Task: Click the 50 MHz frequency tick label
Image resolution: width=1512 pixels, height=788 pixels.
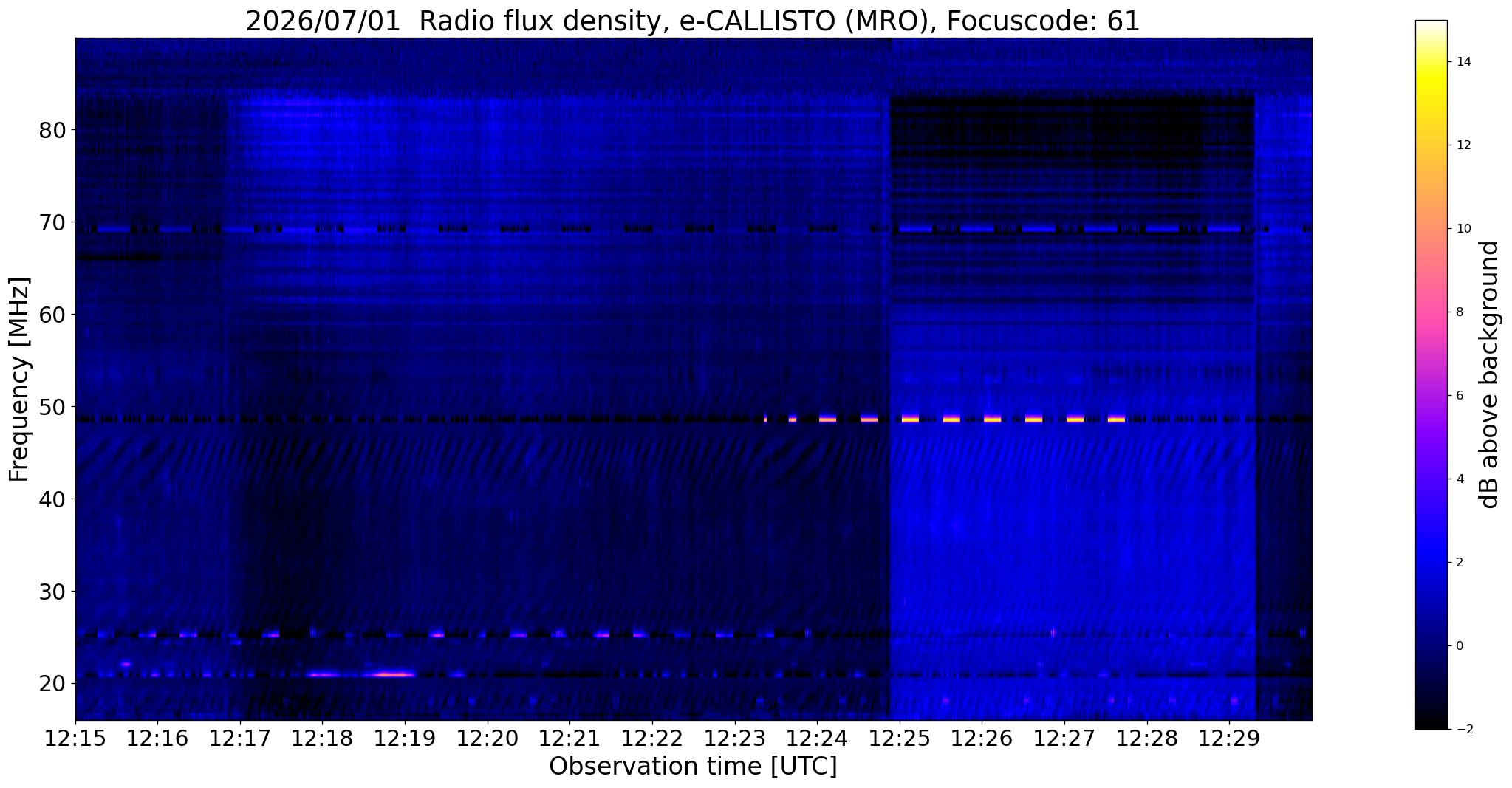Action: tap(52, 407)
